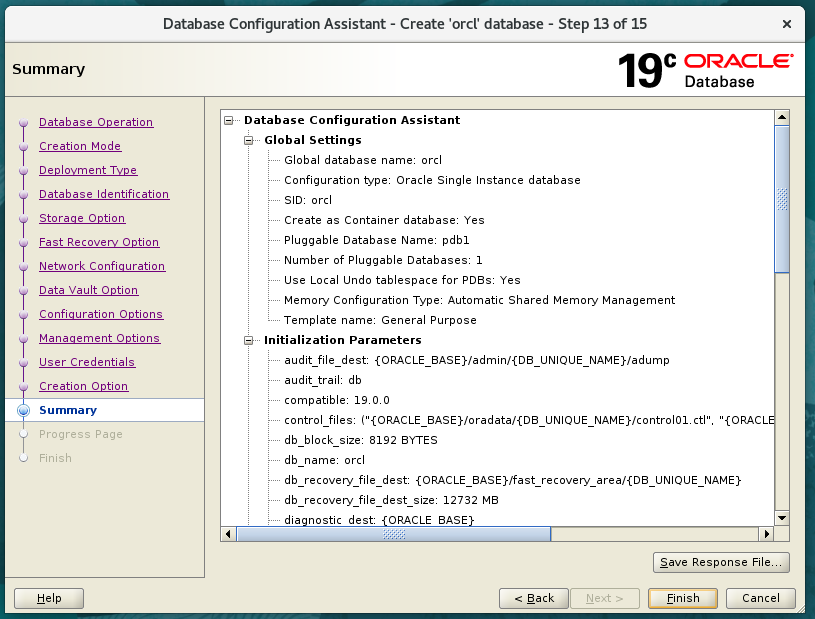
Task: Click the Database Configuration Assistant root label
Action: click(352, 120)
